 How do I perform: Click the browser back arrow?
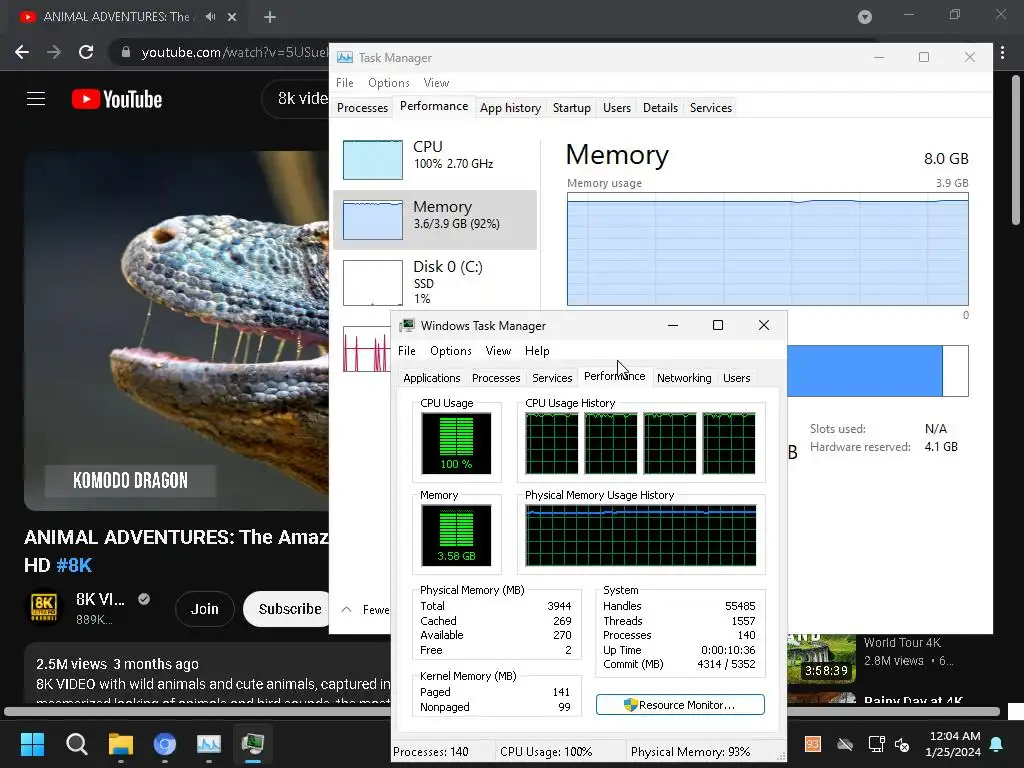tap(22, 52)
